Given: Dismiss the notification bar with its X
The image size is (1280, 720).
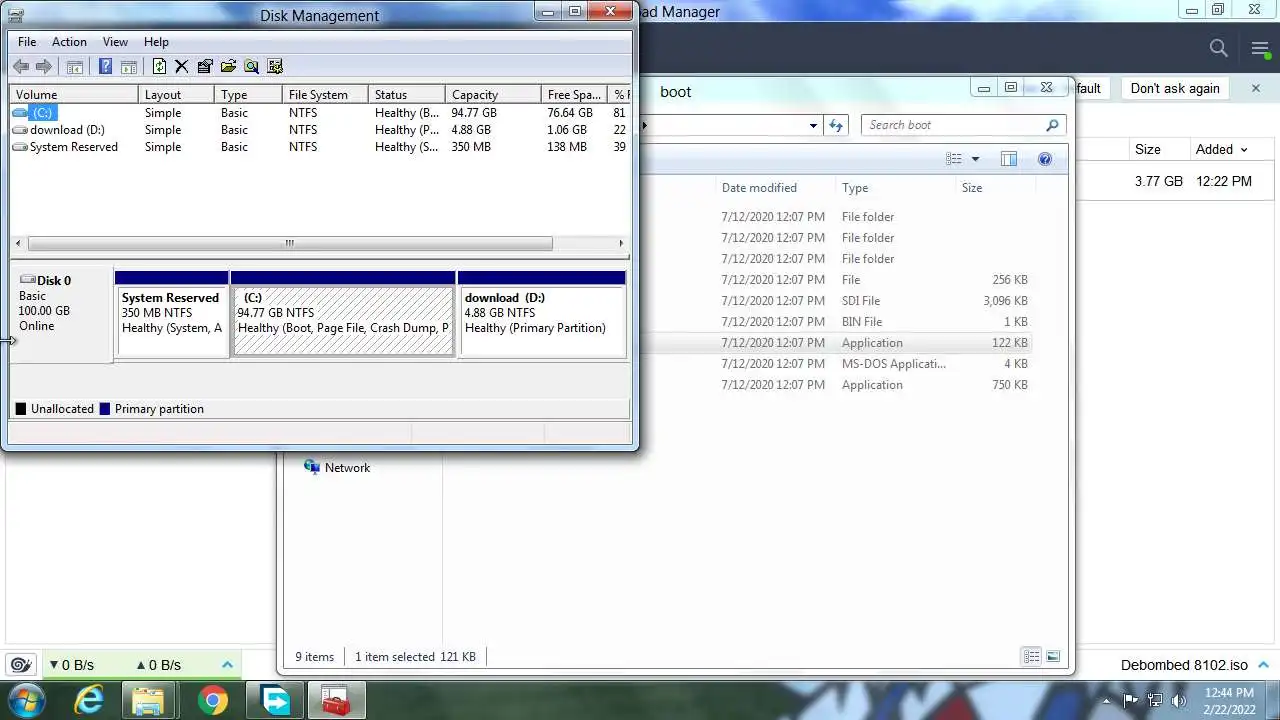Looking at the screenshot, I should [x=1256, y=88].
